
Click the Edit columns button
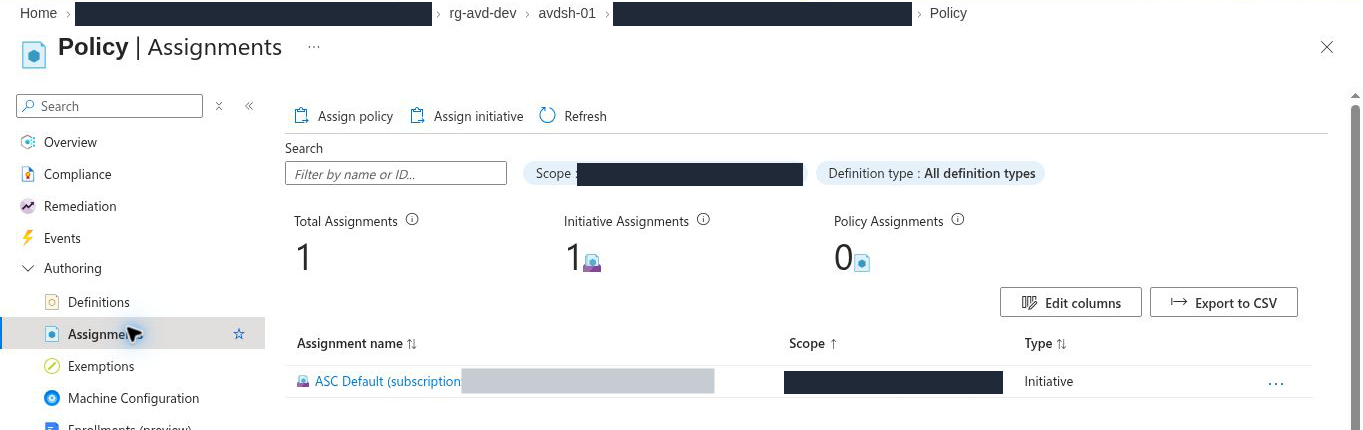pos(1070,303)
